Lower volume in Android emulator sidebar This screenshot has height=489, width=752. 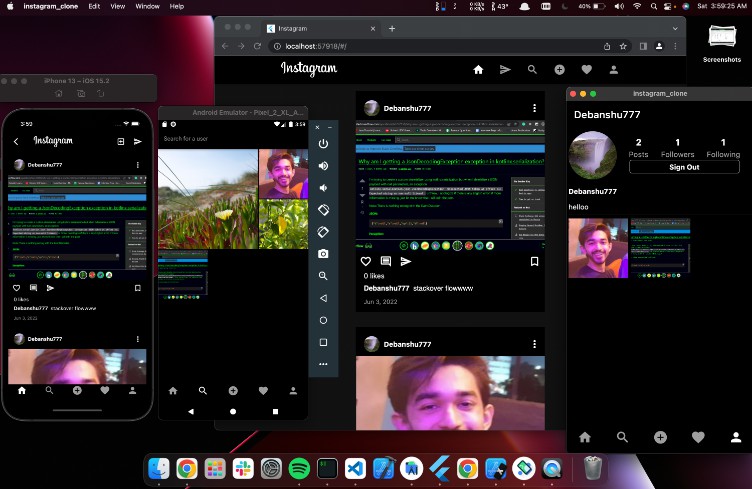pyautogui.click(x=323, y=188)
